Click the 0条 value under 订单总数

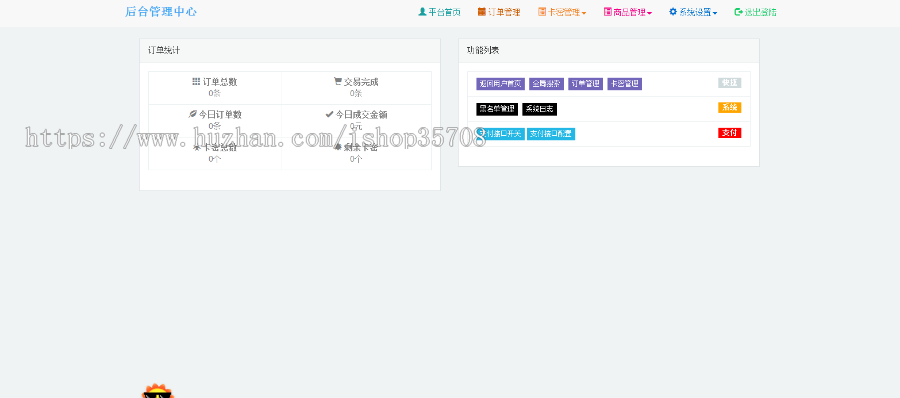[x=215, y=93]
